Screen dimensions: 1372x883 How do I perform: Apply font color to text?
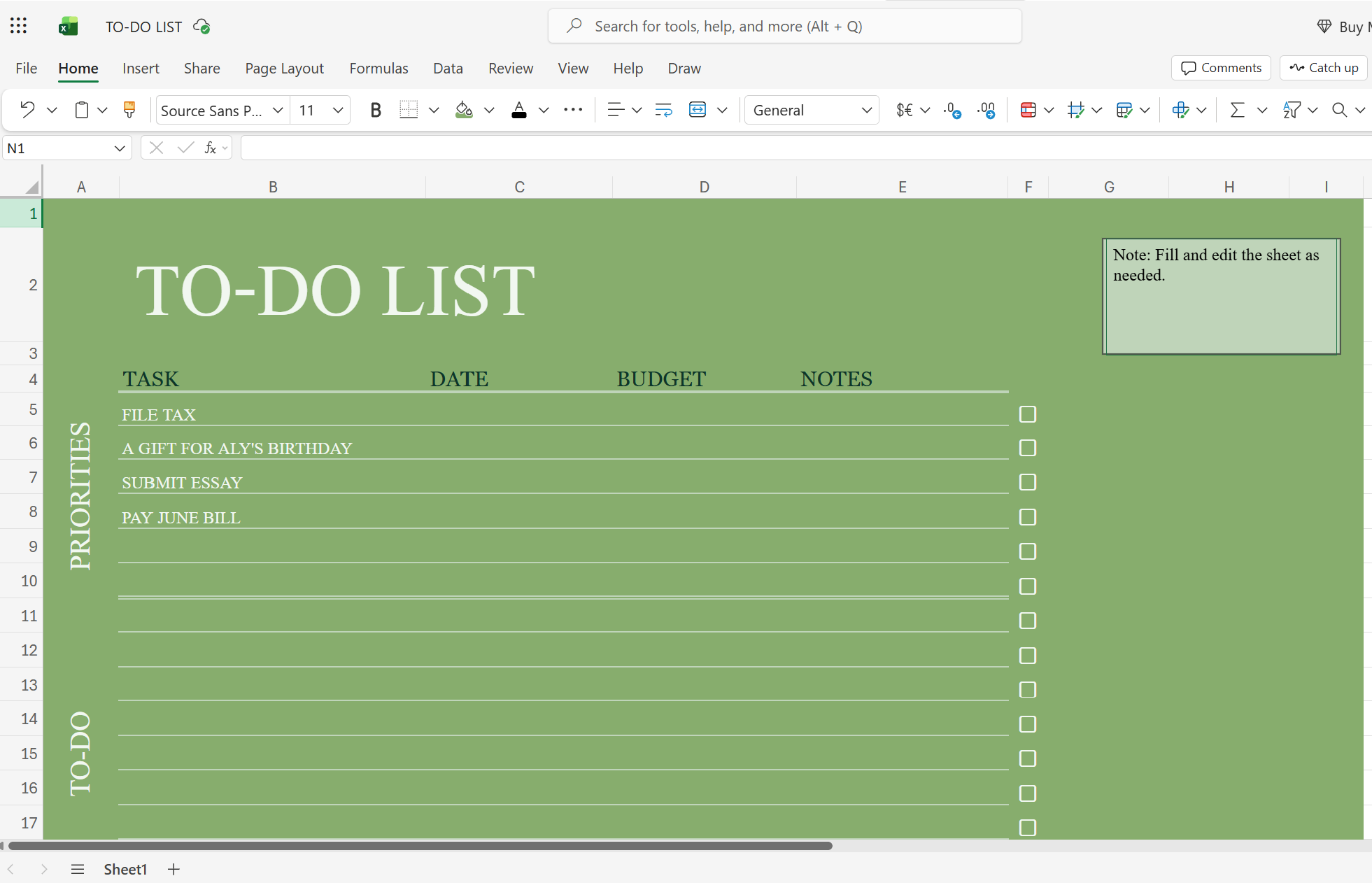tap(519, 110)
